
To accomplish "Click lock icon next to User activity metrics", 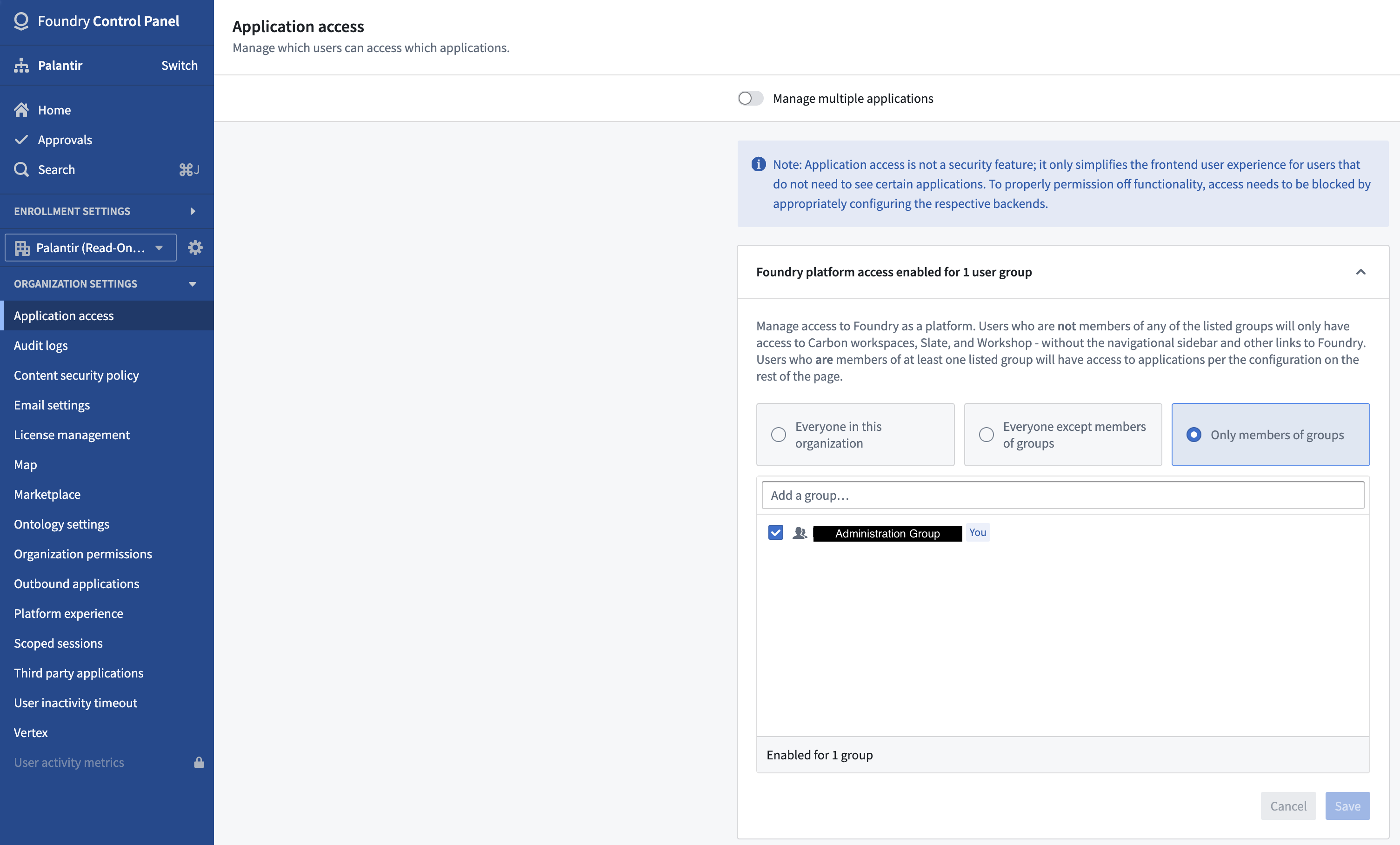I will 199,763.
